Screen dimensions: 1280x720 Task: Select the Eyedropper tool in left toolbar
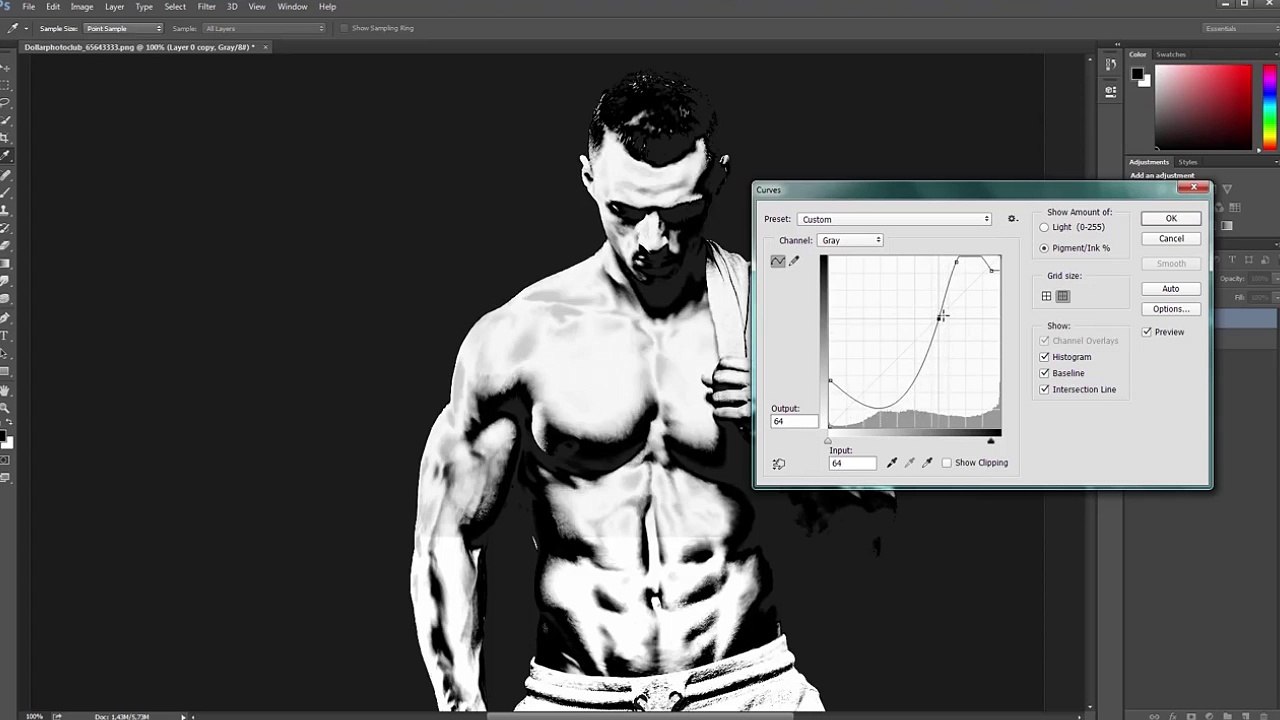[x=5, y=157]
